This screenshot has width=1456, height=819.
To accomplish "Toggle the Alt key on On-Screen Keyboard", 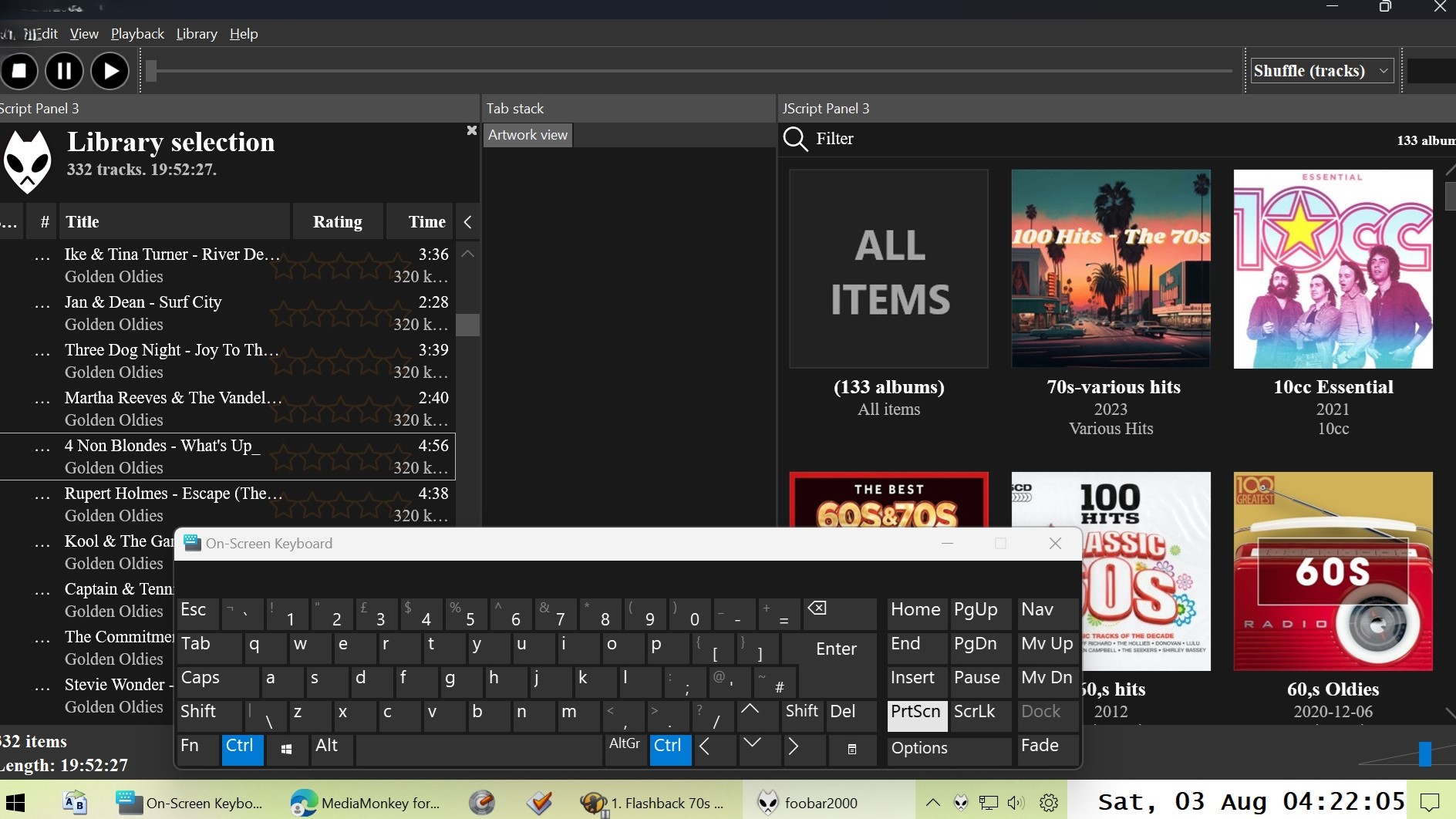I will 332,750.
